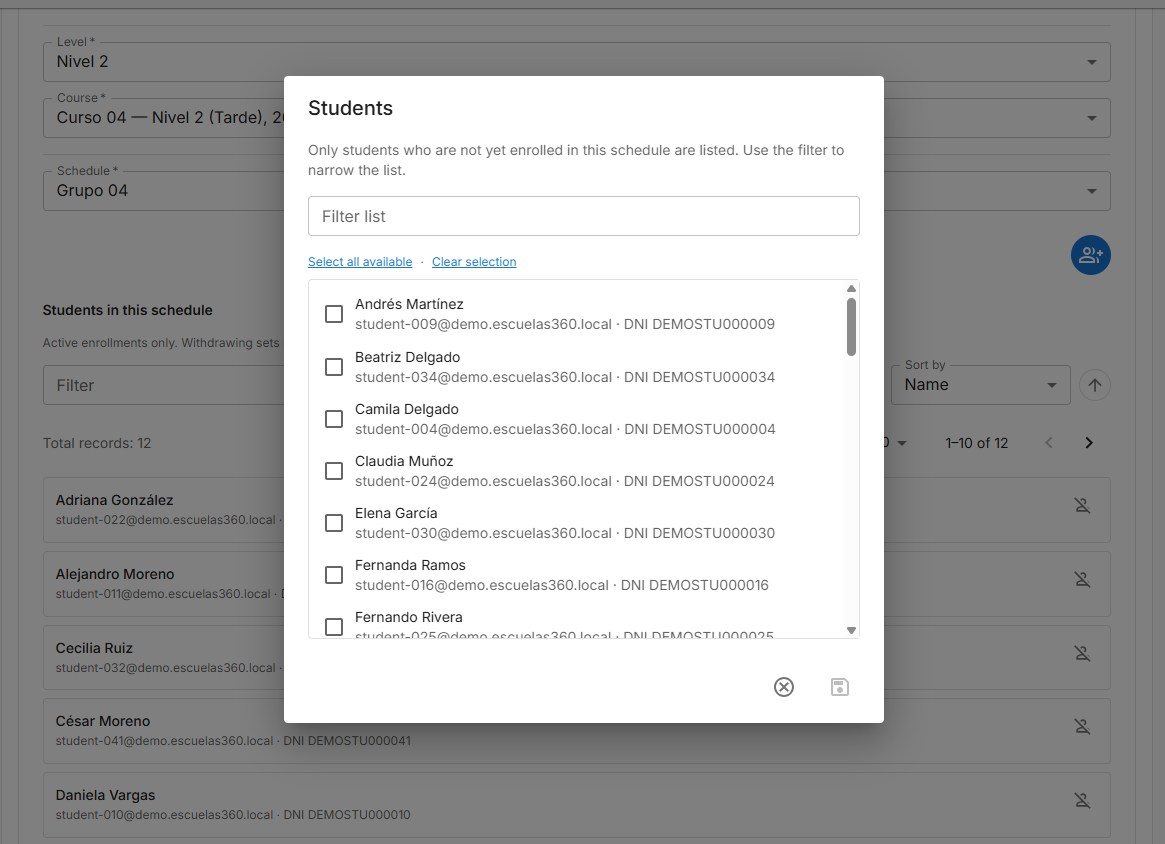This screenshot has width=1165, height=844.
Task: Click the 1–10 of 12 pagination label
Action: [x=976, y=443]
